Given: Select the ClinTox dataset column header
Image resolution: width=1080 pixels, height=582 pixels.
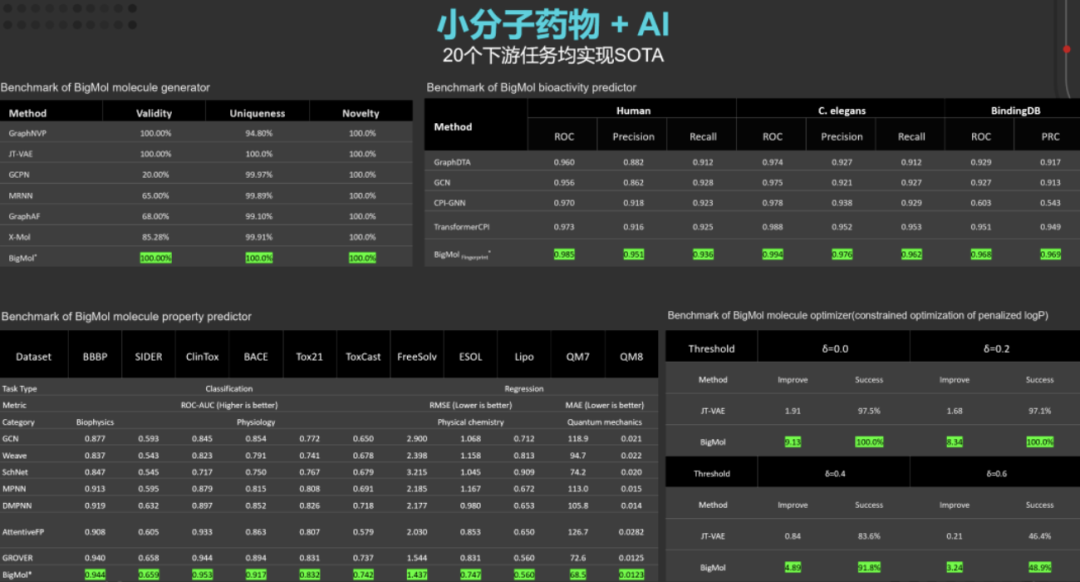Looking at the screenshot, I should point(202,357).
